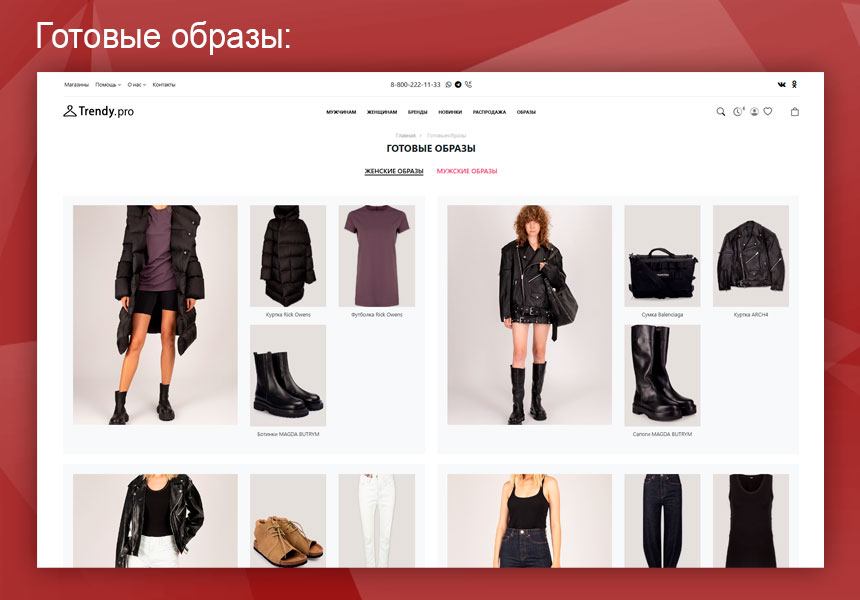Call the store via the phone icon
This screenshot has height=600, width=860.
469,84
